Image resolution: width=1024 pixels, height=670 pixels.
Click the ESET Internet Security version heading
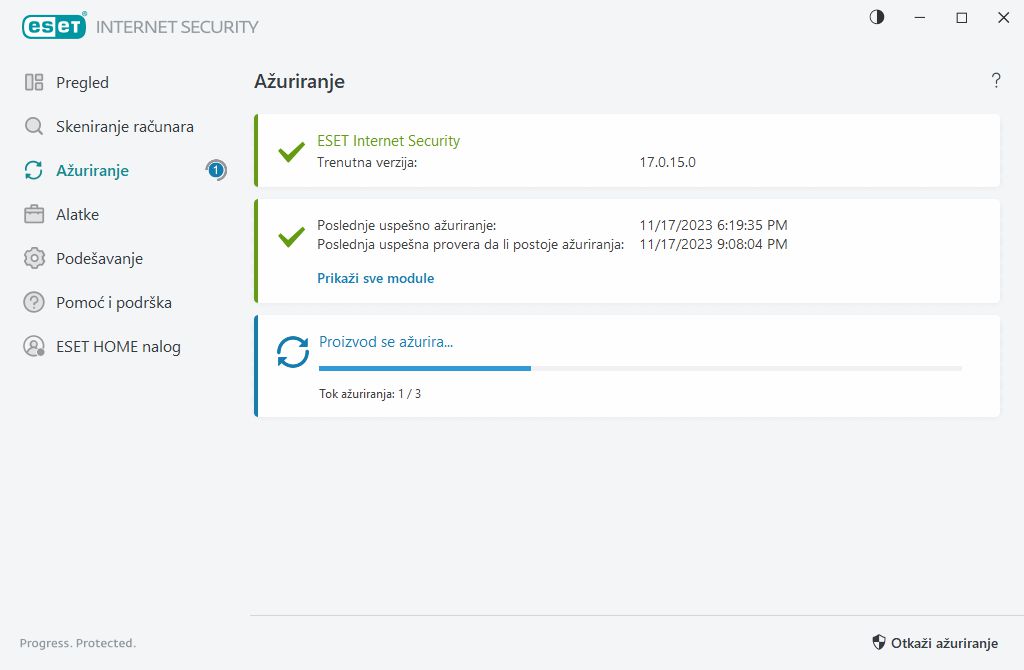click(388, 141)
